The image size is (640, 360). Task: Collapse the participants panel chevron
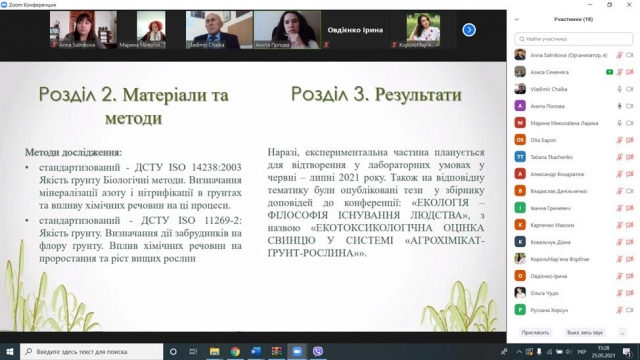pos(517,19)
